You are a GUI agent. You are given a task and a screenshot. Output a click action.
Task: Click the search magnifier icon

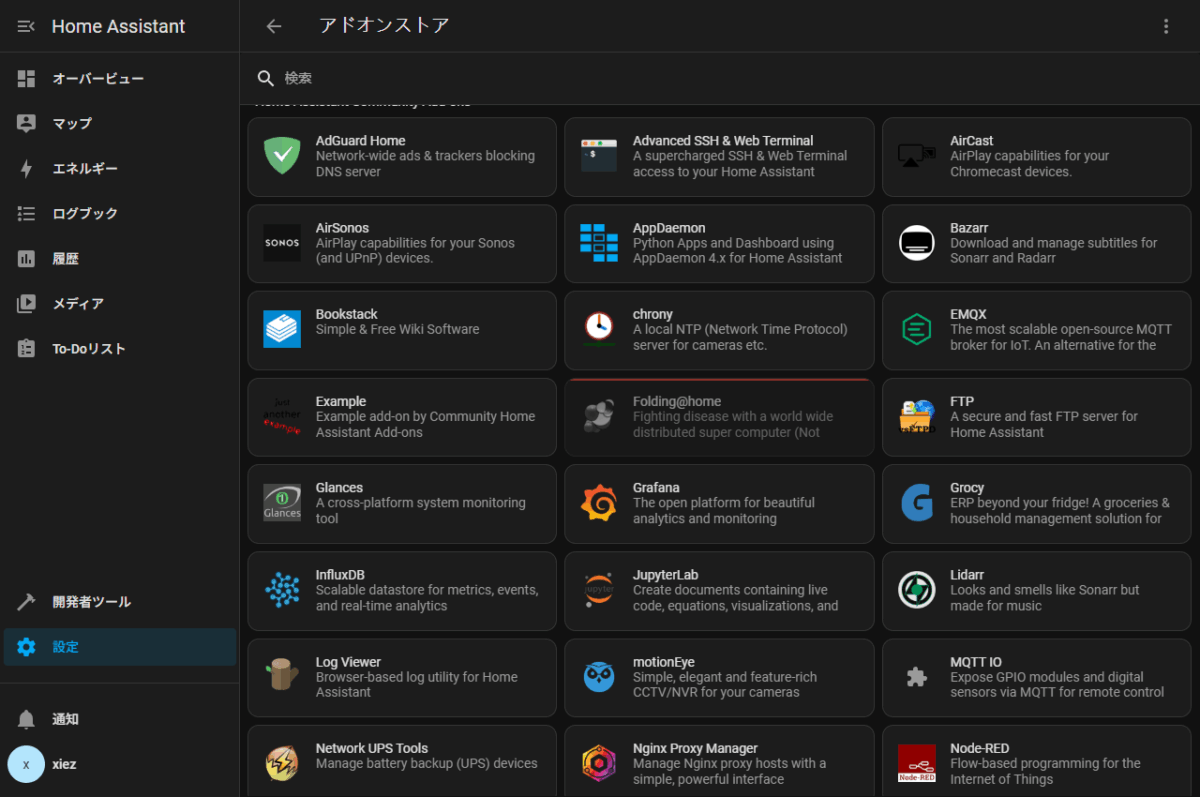(266, 78)
